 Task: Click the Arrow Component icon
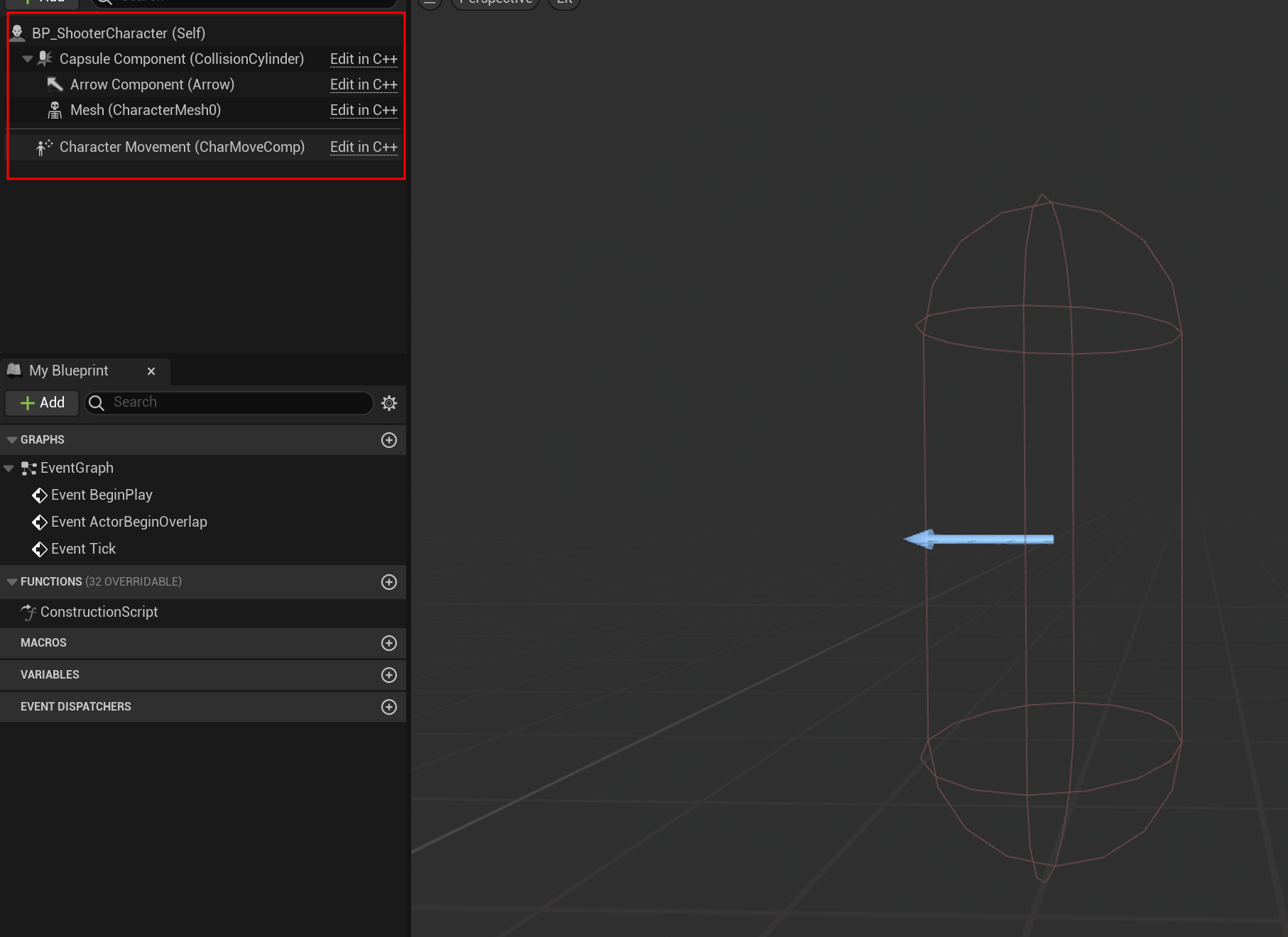(x=55, y=84)
